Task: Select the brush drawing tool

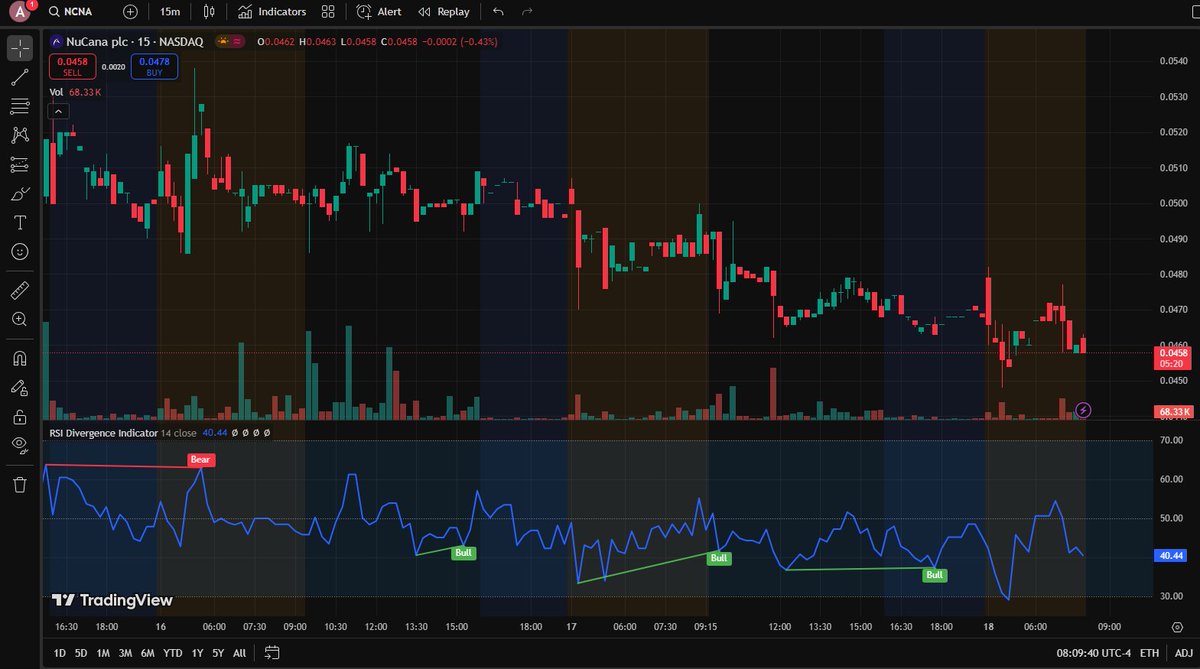Action: pyautogui.click(x=20, y=193)
